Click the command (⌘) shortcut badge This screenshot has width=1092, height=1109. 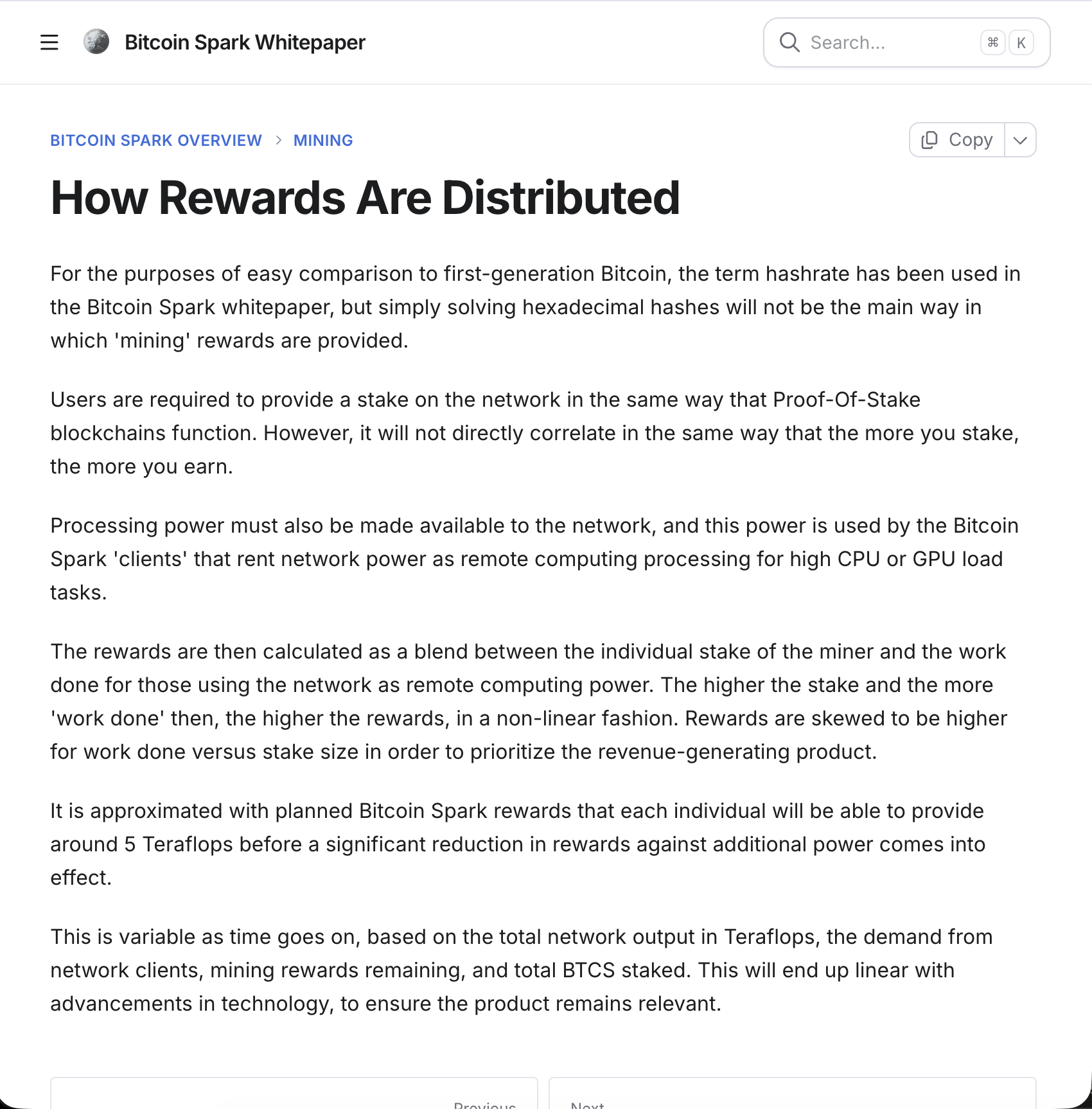click(x=993, y=42)
